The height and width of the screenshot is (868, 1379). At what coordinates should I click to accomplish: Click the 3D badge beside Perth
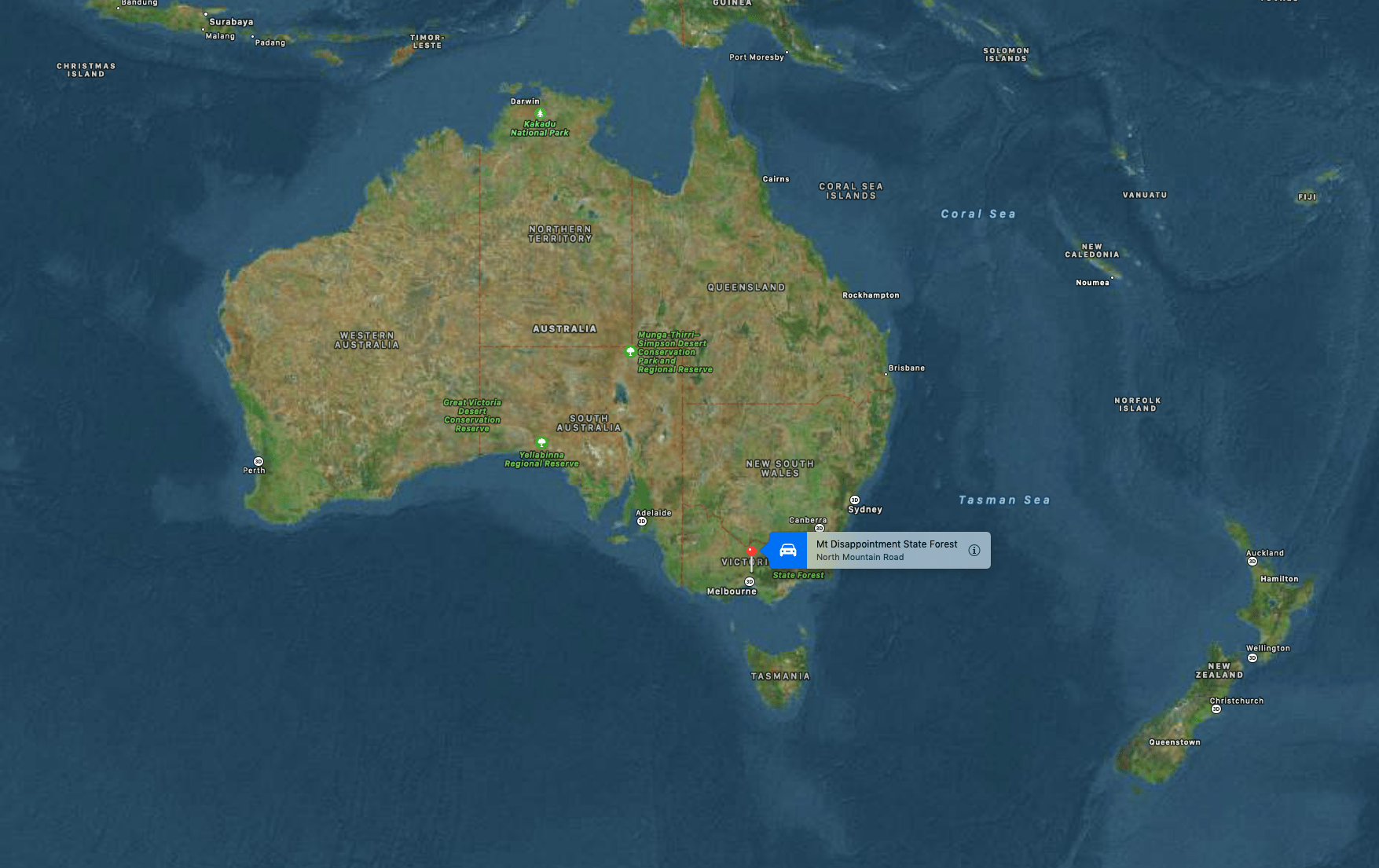259,461
